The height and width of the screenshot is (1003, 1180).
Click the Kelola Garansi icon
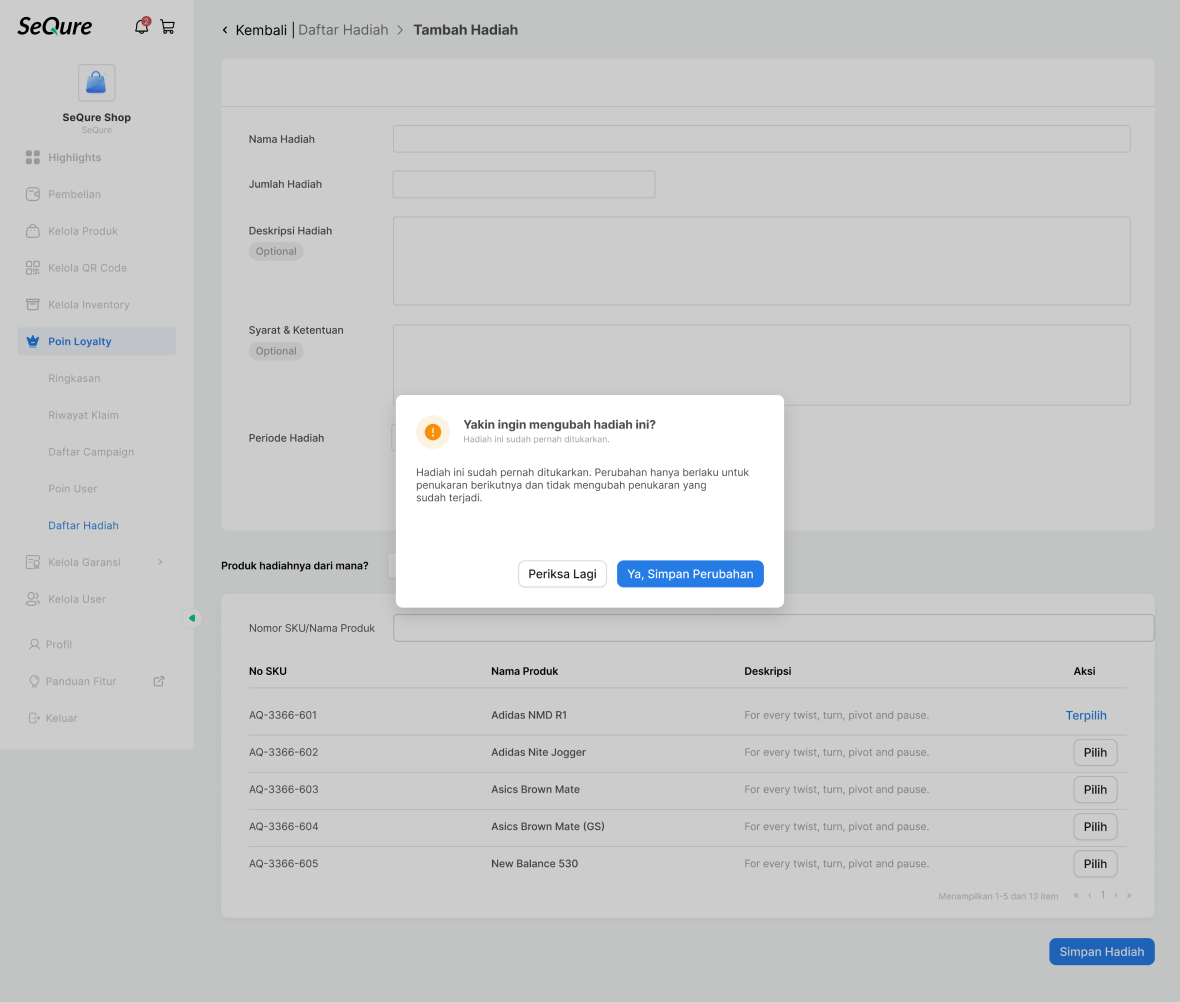pyautogui.click(x=32, y=562)
